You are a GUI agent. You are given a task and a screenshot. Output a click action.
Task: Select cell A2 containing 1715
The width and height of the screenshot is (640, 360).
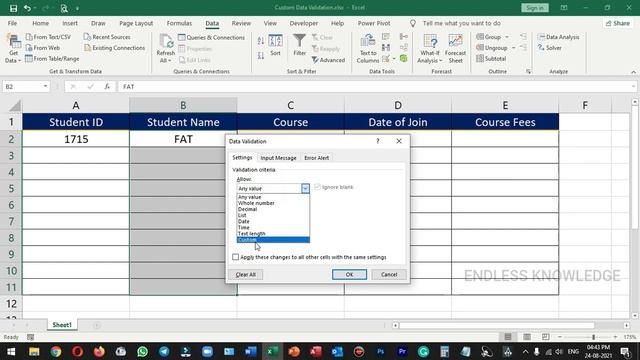[x=76, y=139]
